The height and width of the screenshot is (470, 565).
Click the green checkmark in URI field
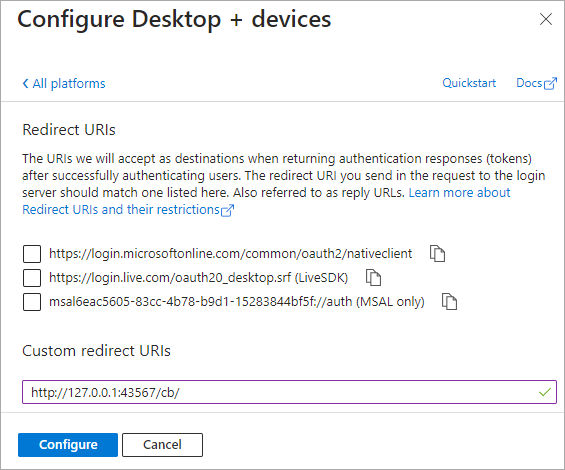pos(545,392)
